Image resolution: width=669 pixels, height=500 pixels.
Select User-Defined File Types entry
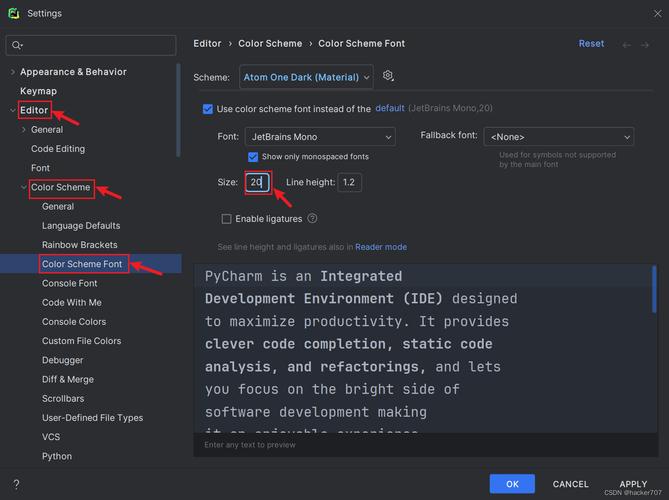pyautogui.click(x=93, y=417)
